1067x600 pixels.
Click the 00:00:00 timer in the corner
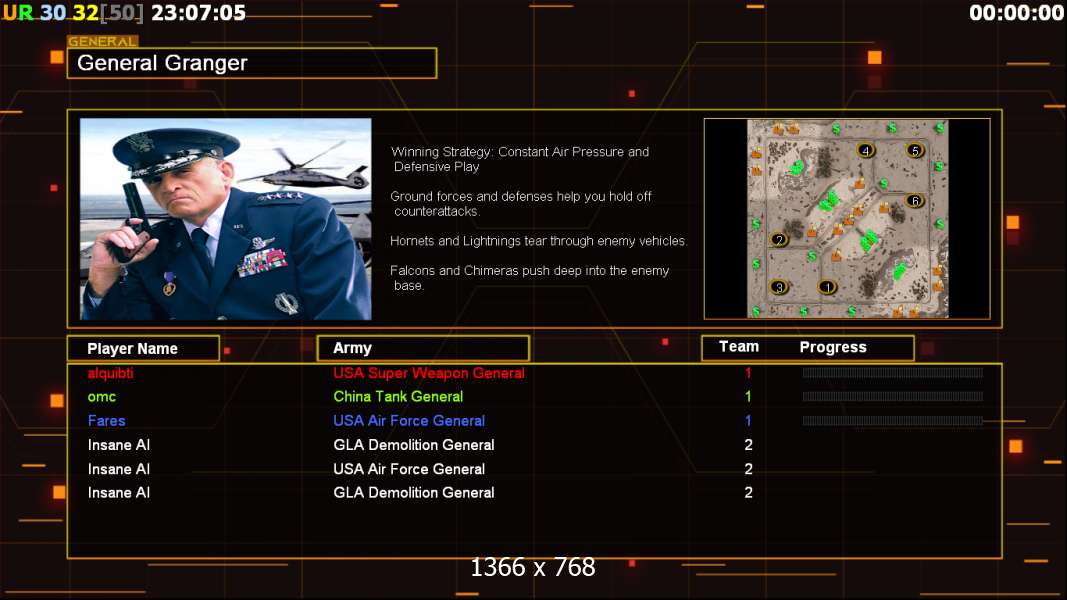coord(1017,12)
